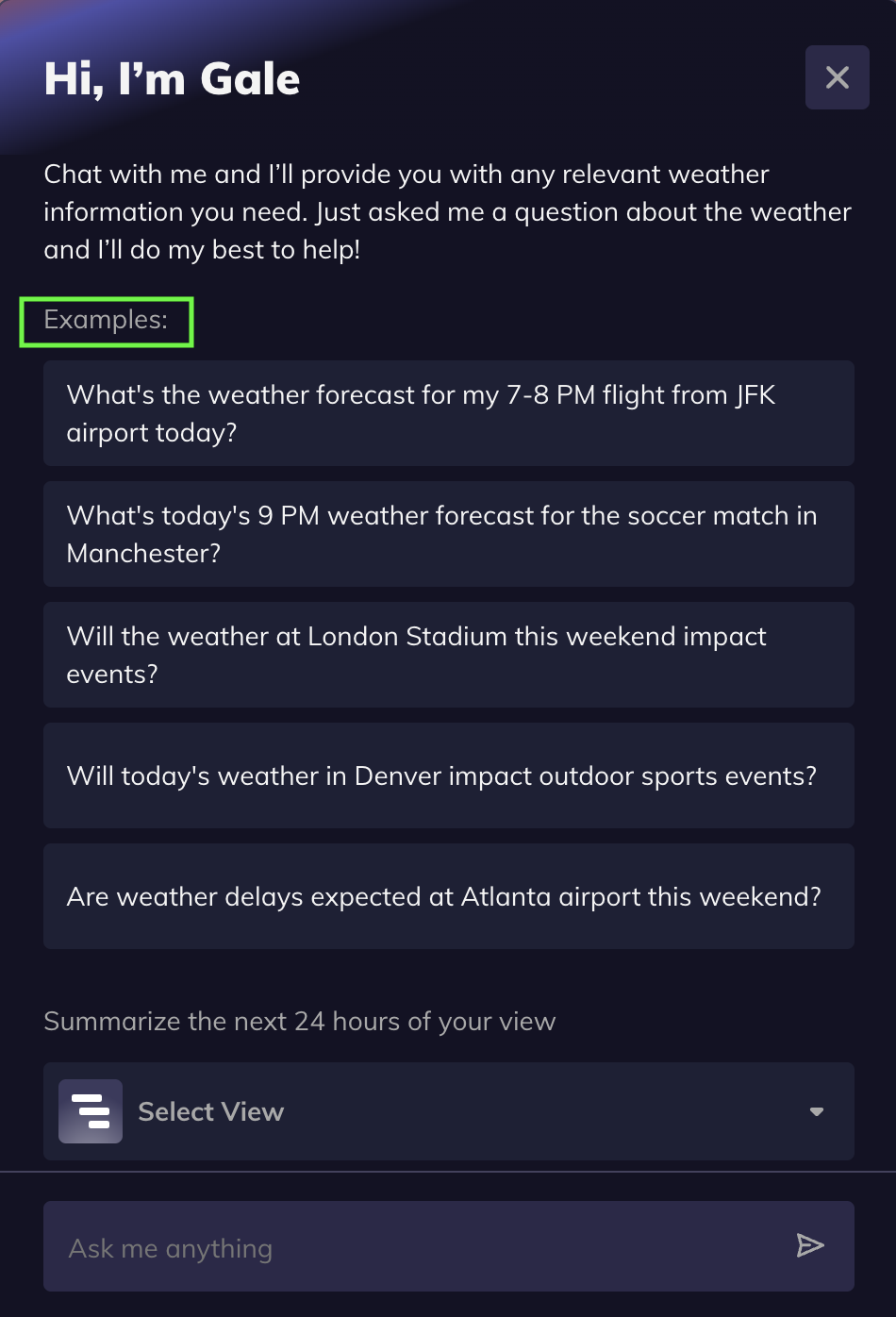This screenshot has height=1317, width=896.
Task: Close the Gale chat panel
Action: pyautogui.click(x=837, y=77)
